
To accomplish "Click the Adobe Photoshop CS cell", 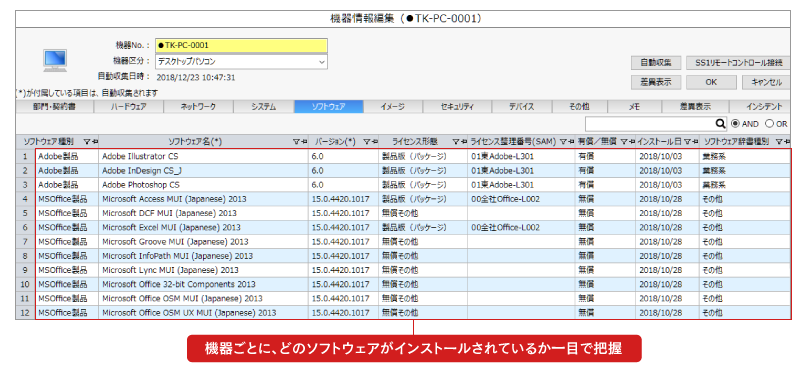I will point(204,184).
